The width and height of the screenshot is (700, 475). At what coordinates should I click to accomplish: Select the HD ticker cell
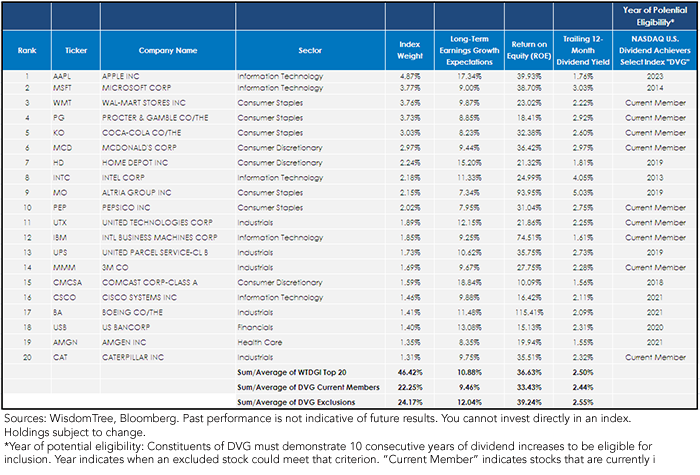pyautogui.click(x=58, y=163)
